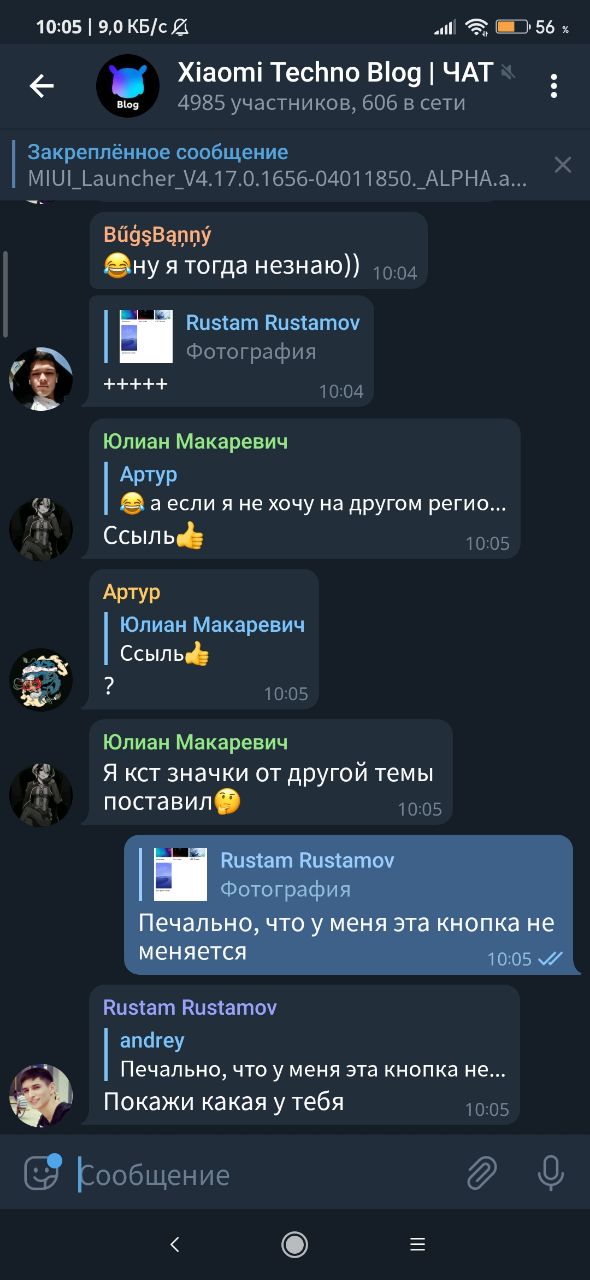This screenshot has width=590, height=1280.
Task: Open Rustam Rustamov's profile avatar at bottom
Action: 41,1096
